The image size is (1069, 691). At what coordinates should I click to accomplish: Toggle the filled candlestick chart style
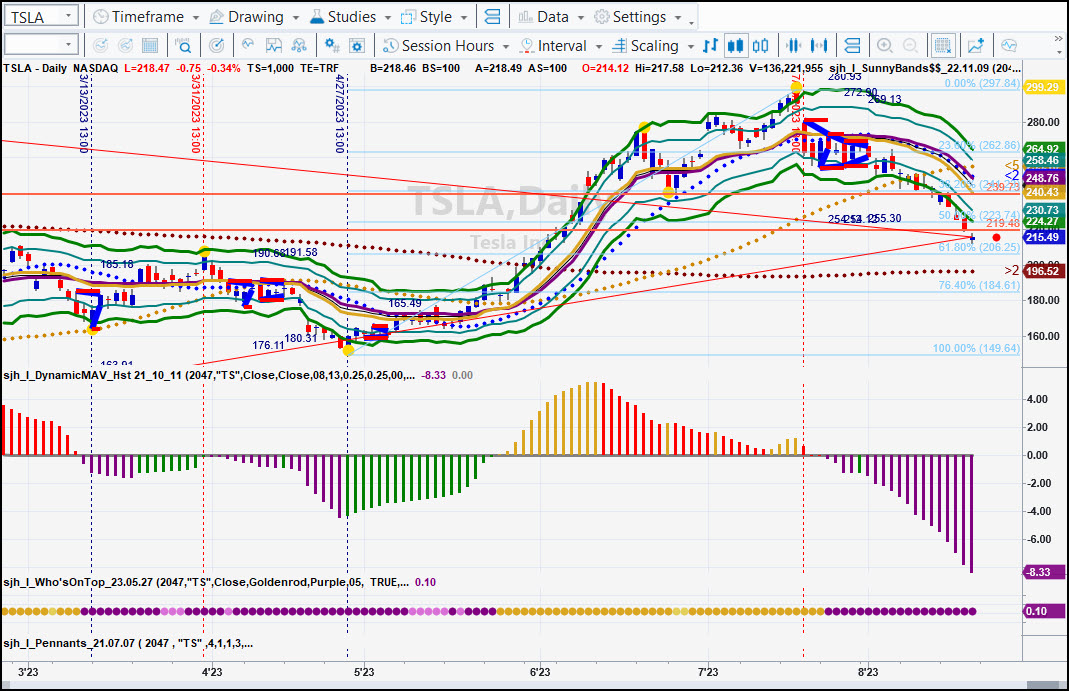click(736, 46)
